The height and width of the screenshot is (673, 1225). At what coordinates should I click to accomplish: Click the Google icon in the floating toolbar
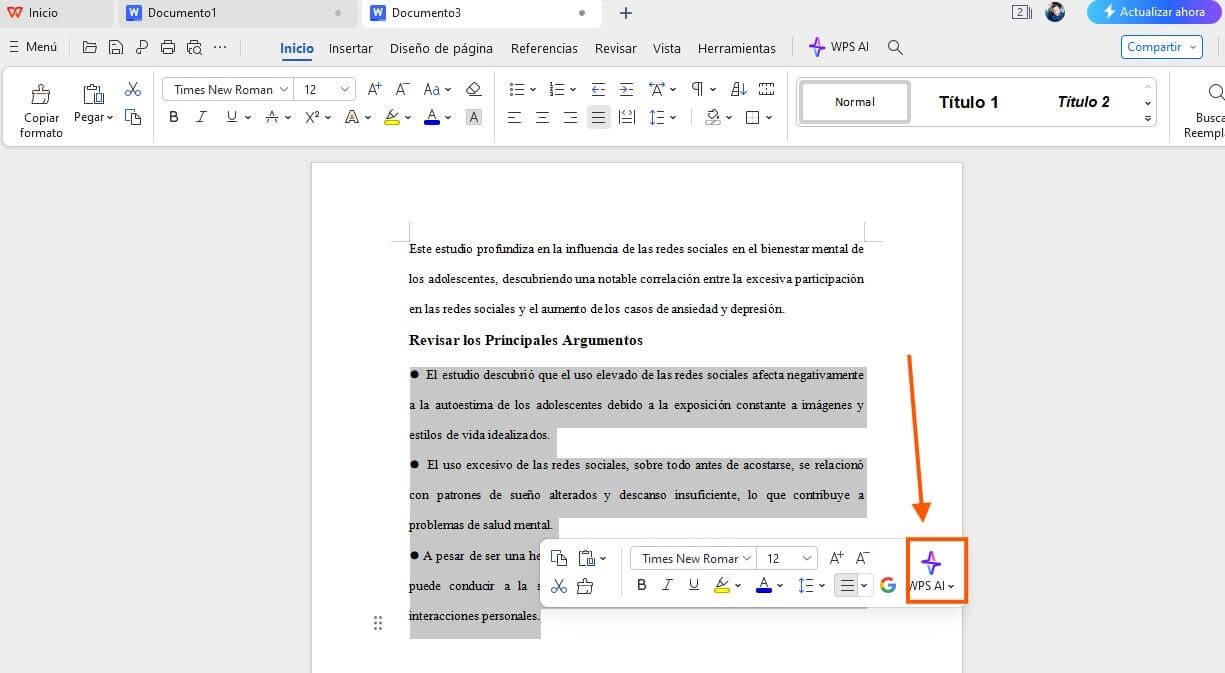click(888, 585)
